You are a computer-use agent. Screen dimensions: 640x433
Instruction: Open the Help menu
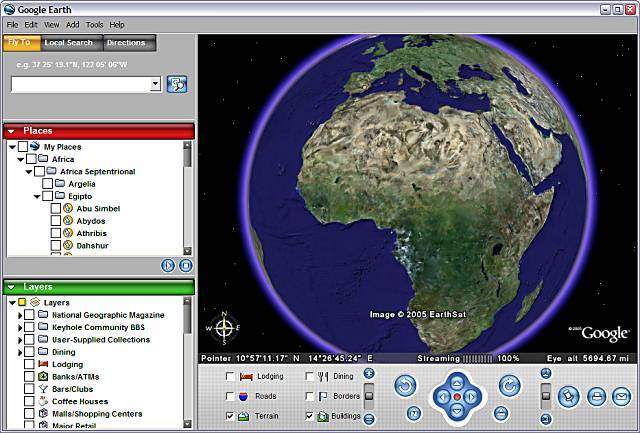click(117, 25)
